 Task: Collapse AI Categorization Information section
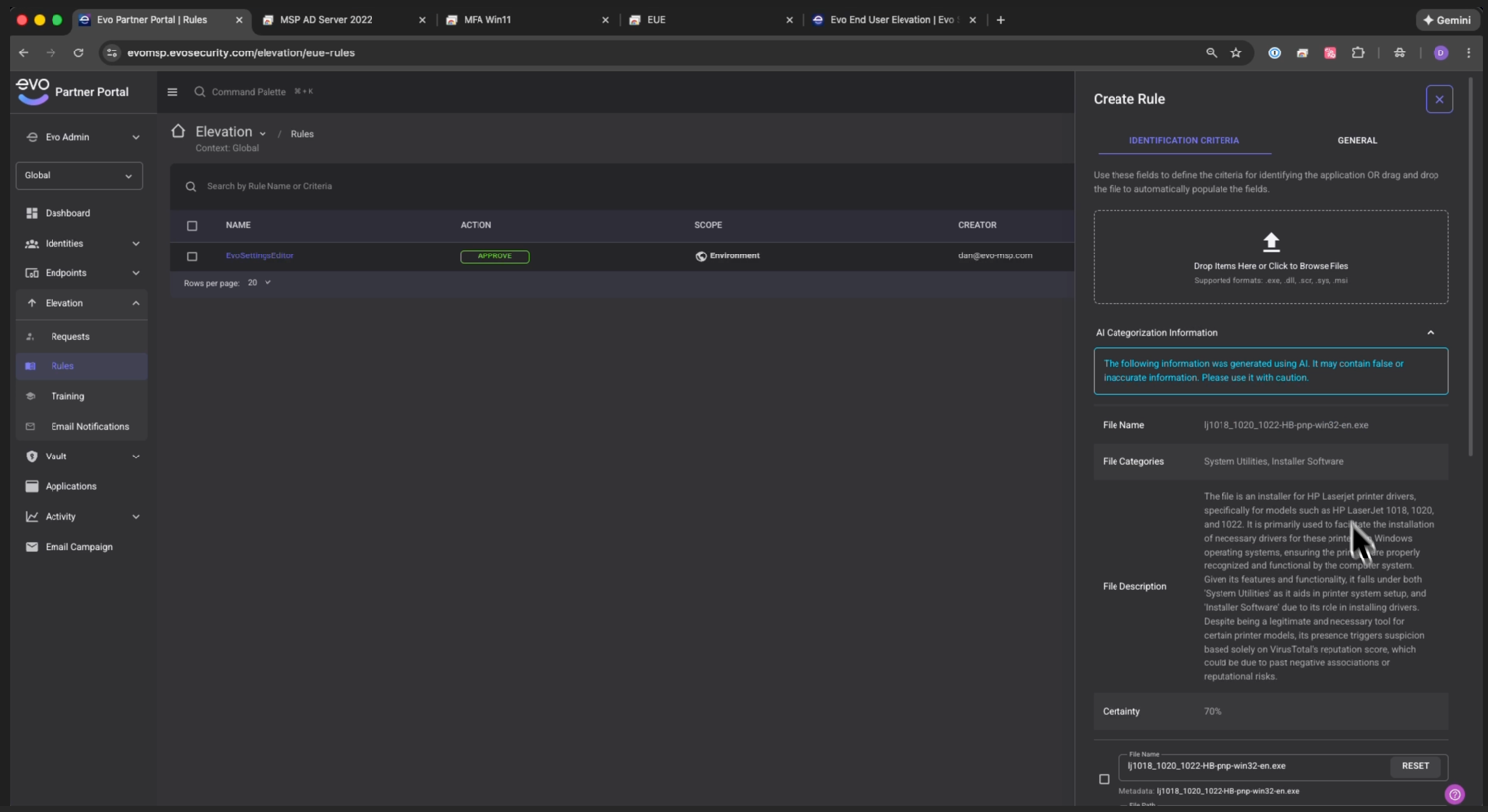[1430, 333]
